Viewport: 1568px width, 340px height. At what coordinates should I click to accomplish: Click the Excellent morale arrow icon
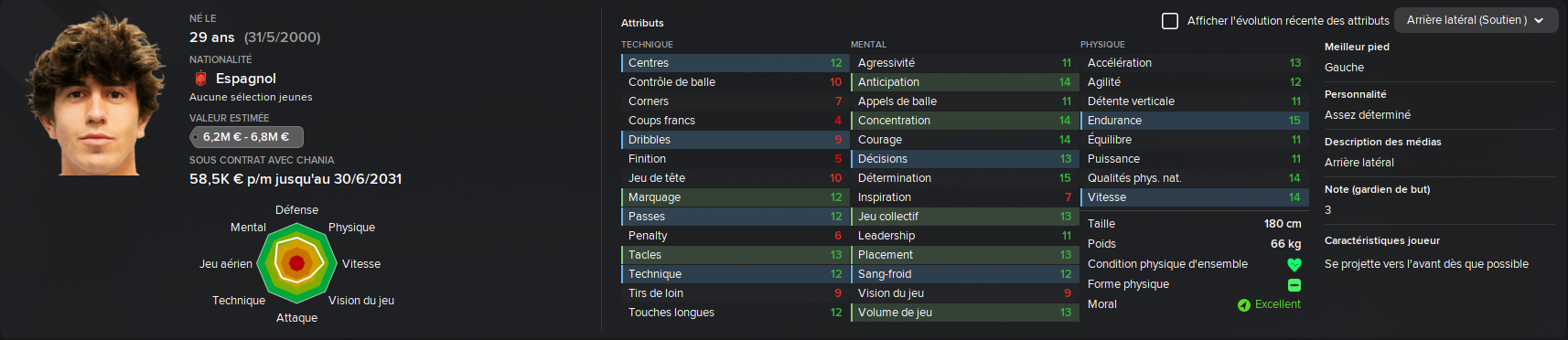(x=1244, y=305)
